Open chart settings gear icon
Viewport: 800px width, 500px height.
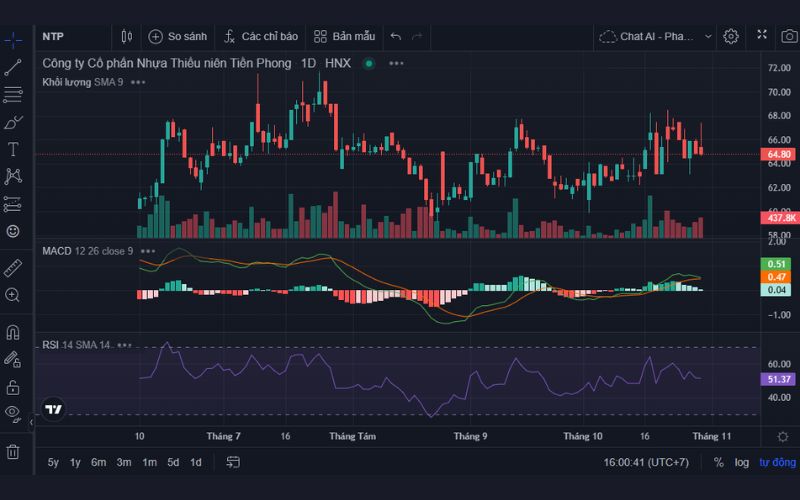(x=731, y=36)
